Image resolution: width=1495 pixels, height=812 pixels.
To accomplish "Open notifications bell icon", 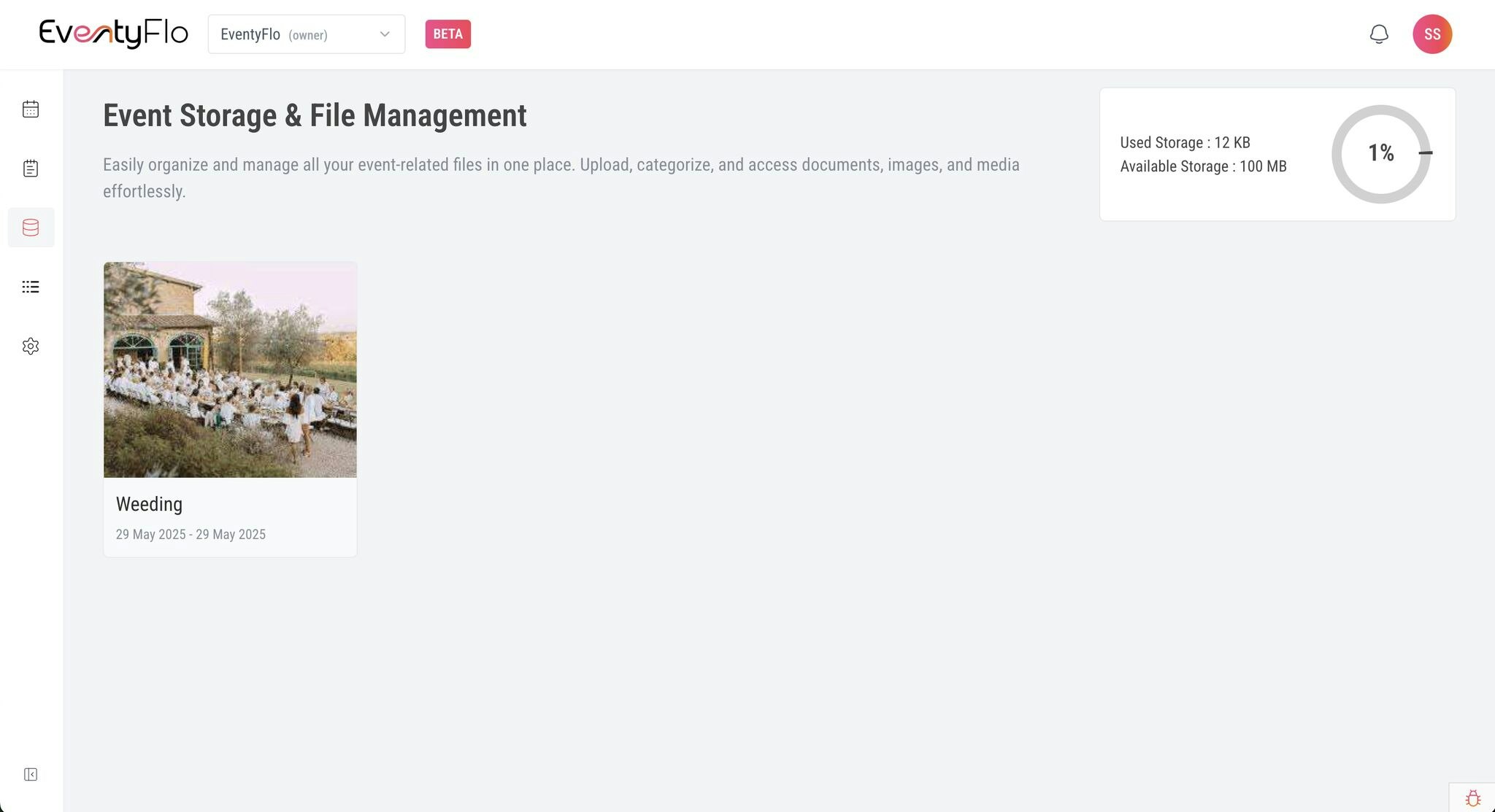I will click(1379, 34).
